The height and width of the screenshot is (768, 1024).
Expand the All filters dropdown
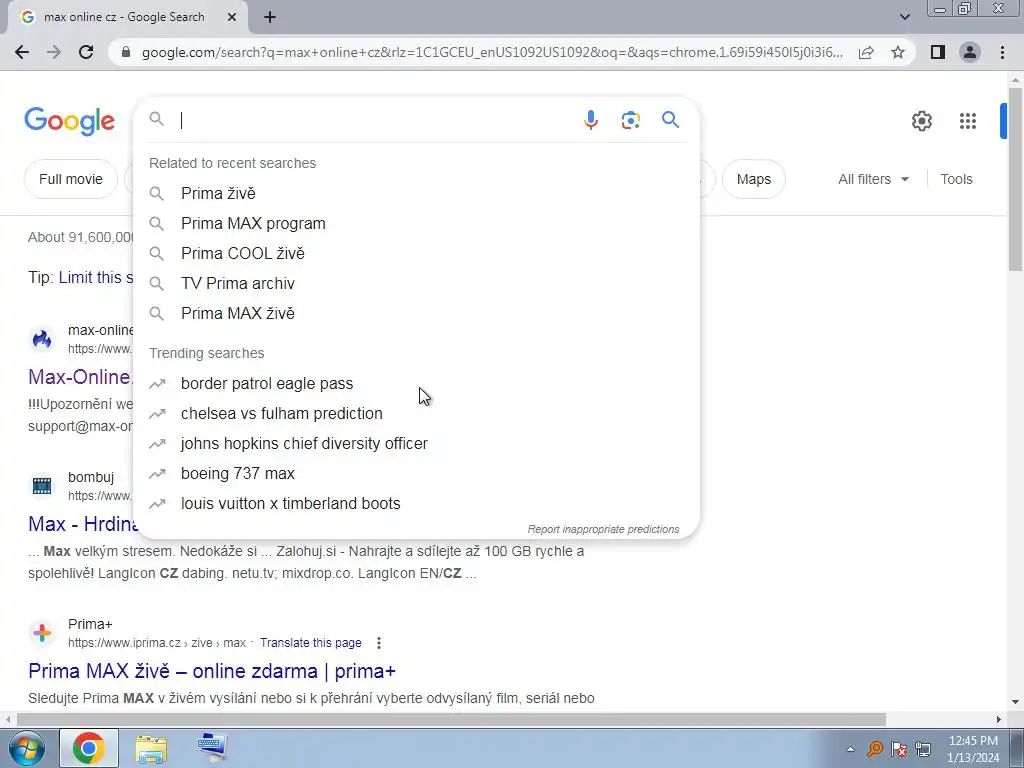point(873,179)
